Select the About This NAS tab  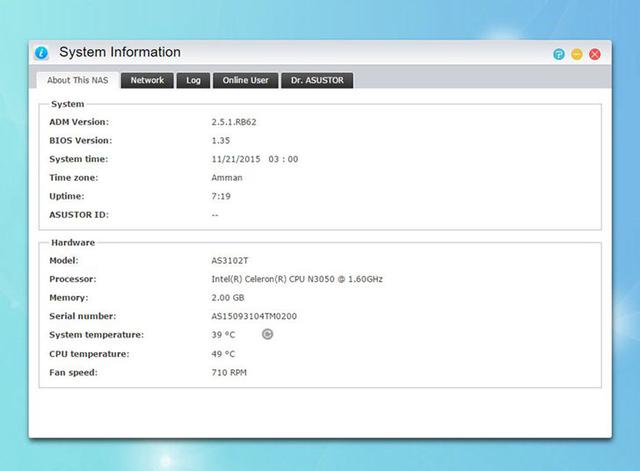pyautogui.click(x=78, y=80)
